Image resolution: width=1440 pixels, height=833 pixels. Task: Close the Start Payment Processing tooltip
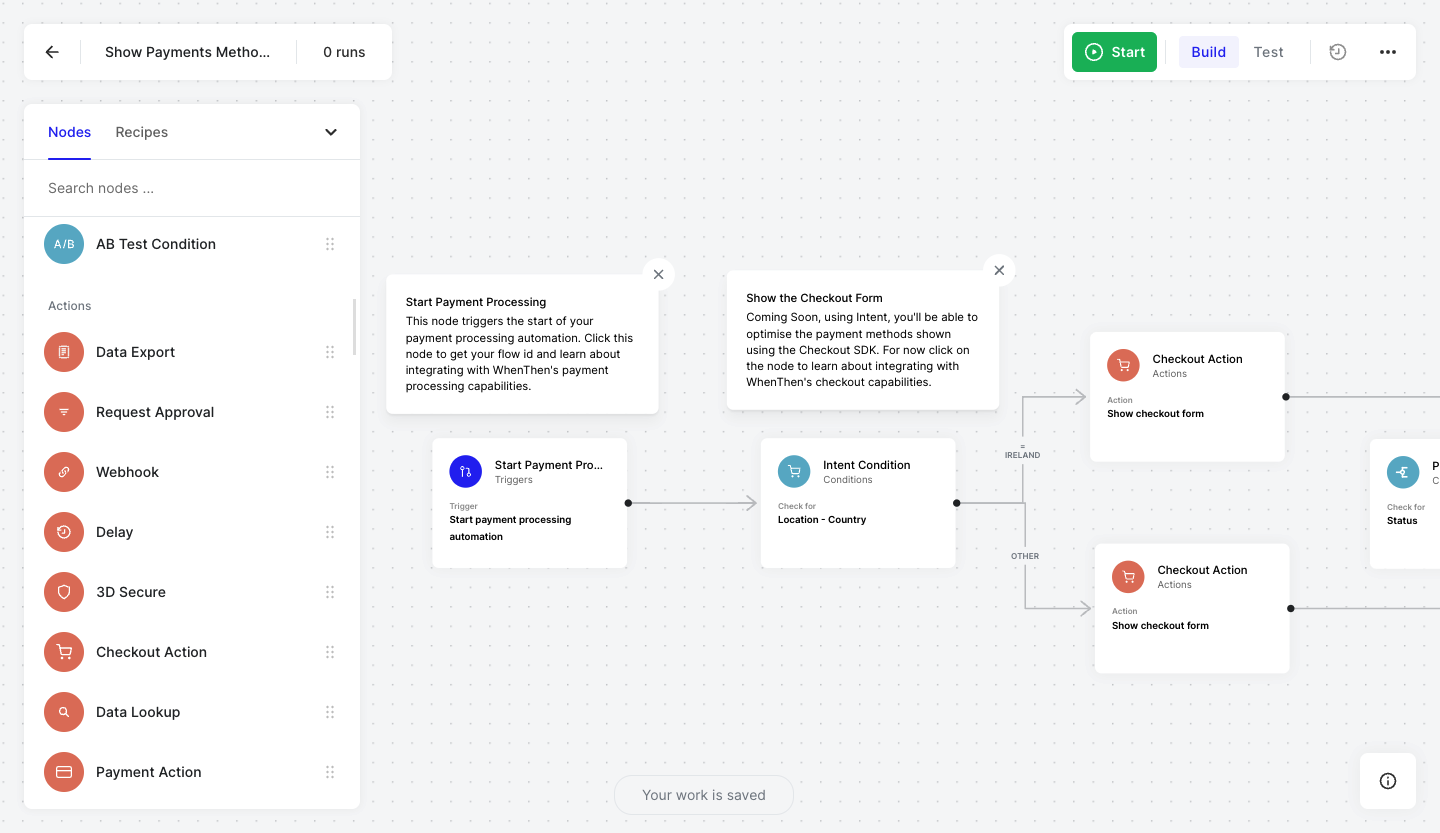658,274
